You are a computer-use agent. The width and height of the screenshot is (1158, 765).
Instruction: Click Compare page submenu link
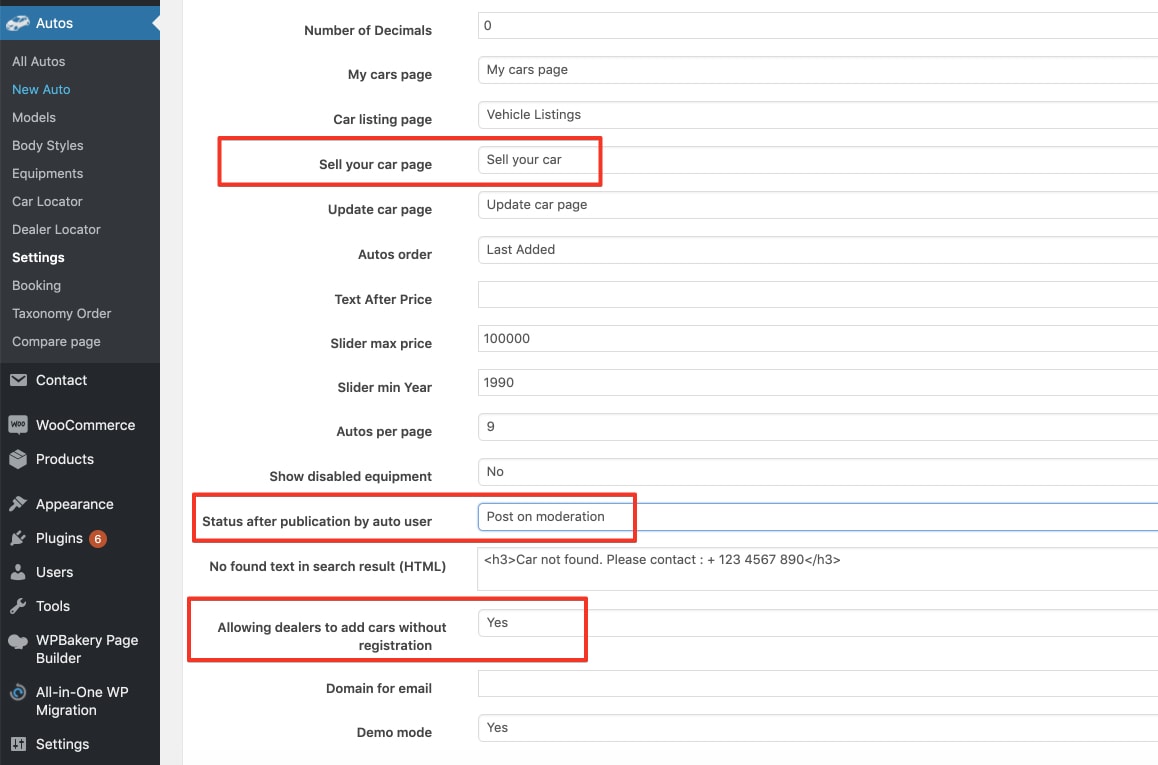(x=56, y=342)
